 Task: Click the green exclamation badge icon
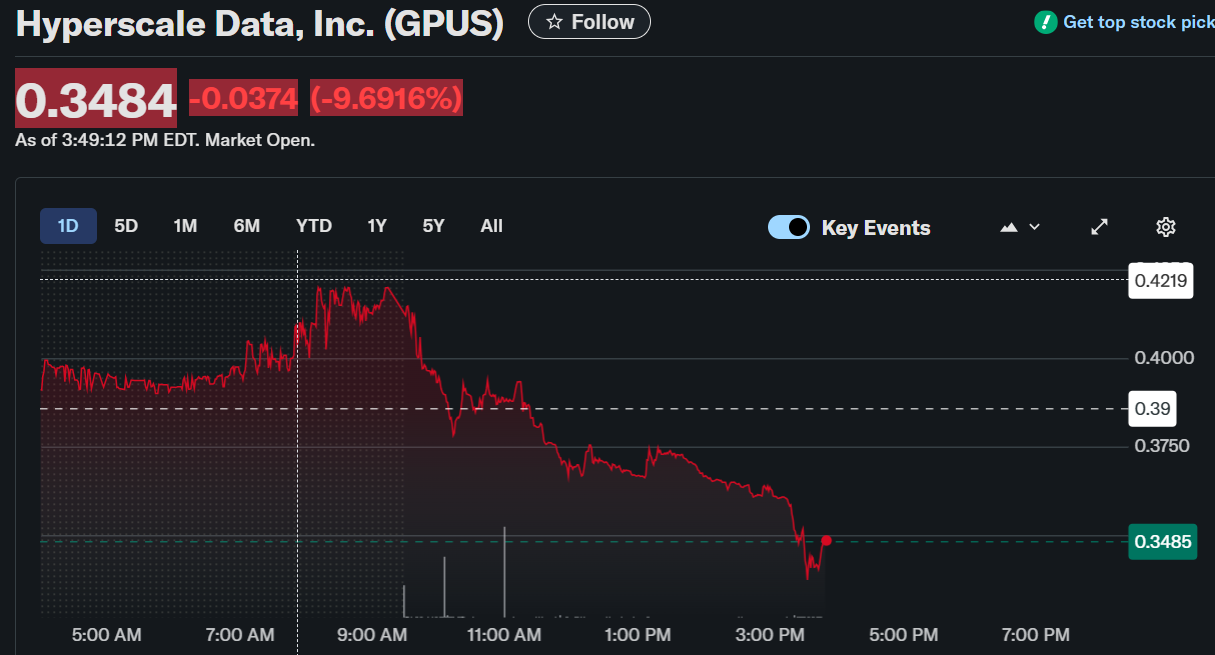(1046, 22)
